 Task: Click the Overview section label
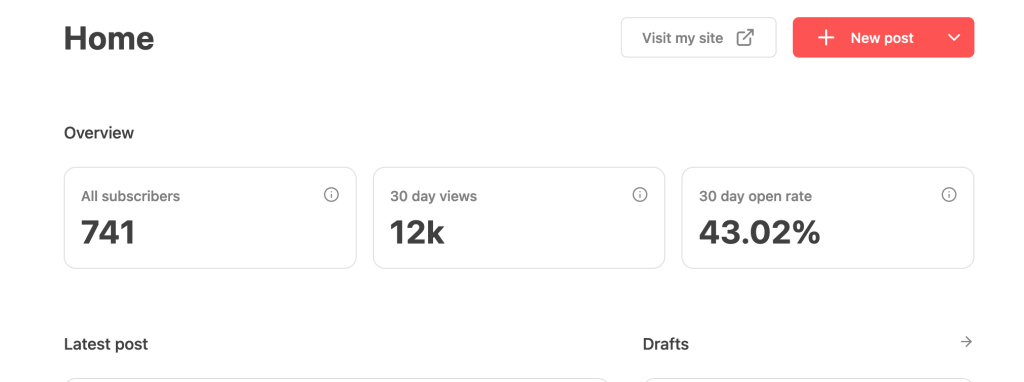click(x=99, y=133)
